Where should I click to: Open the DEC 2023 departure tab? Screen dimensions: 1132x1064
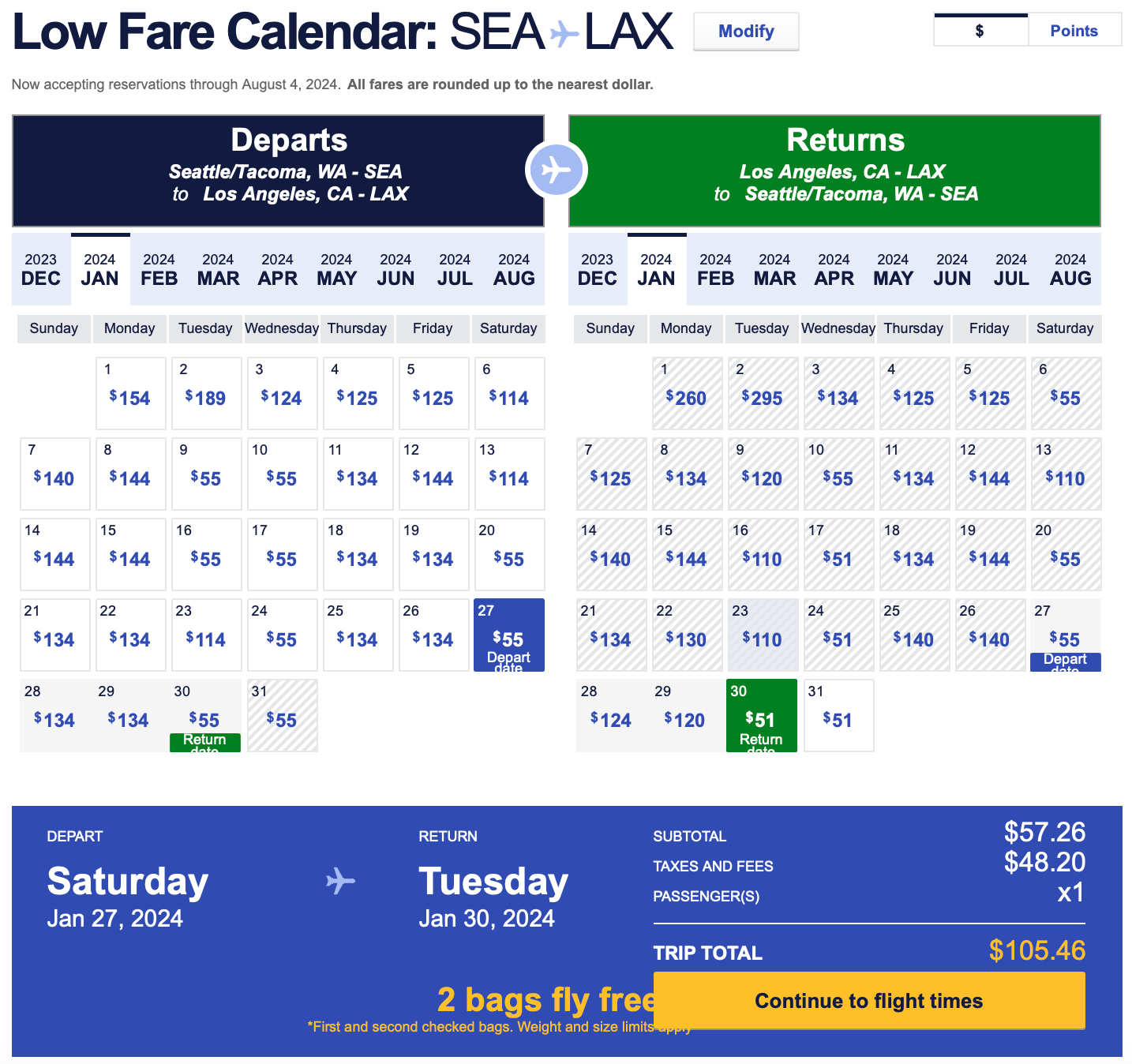[x=41, y=270]
